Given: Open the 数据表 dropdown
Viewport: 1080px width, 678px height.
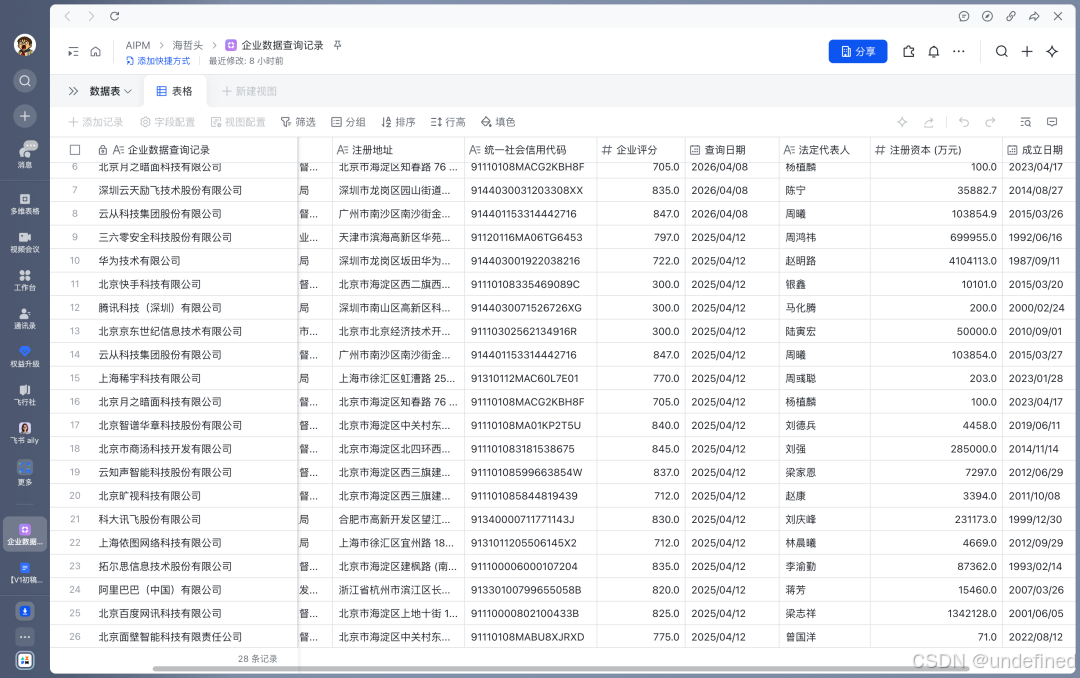Looking at the screenshot, I should coord(110,91).
